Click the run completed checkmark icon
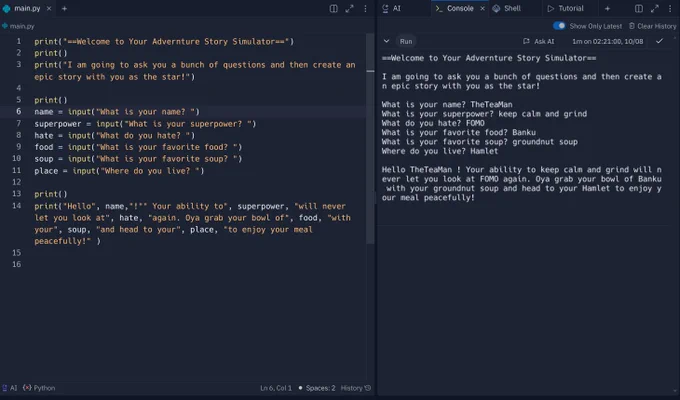This screenshot has height=400, width=680. [x=659, y=41]
